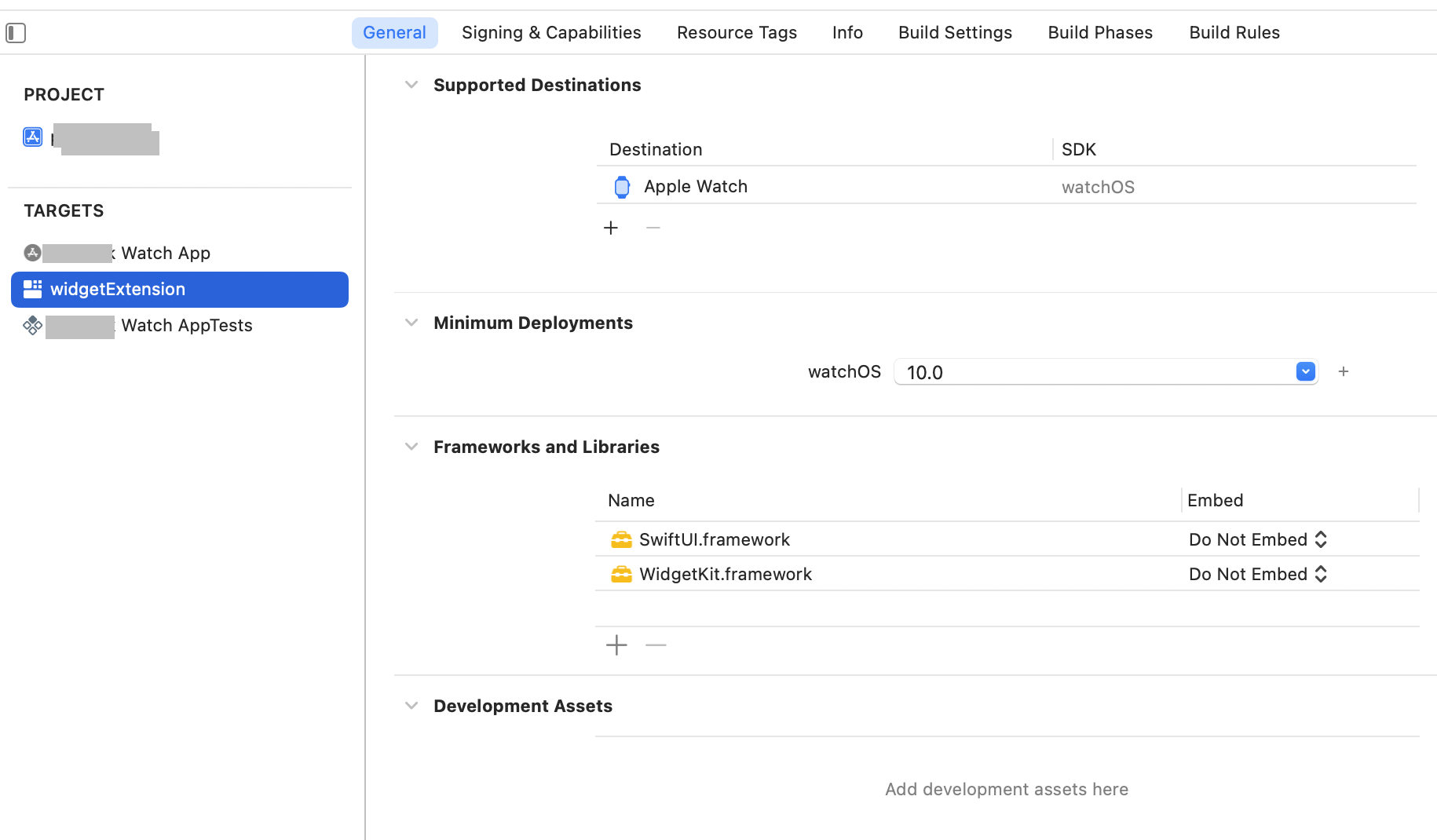
Task: Add a framework with plus button
Action: pyautogui.click(x=616, y=645)
